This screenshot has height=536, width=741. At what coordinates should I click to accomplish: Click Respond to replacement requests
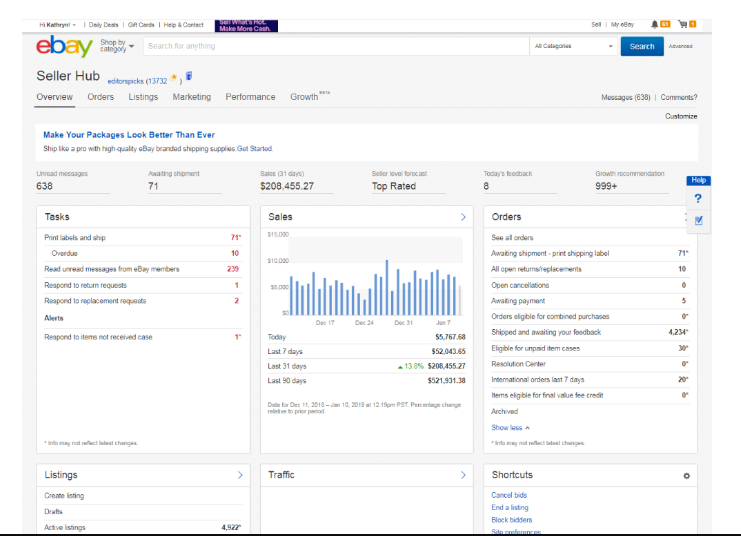[x=143, y=301]
